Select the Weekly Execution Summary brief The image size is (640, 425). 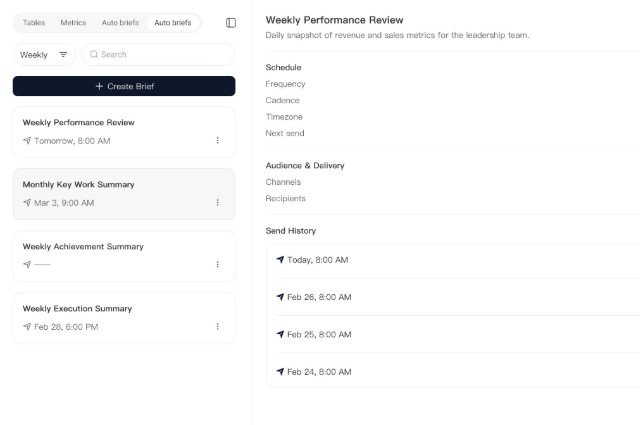pos(124,318)
